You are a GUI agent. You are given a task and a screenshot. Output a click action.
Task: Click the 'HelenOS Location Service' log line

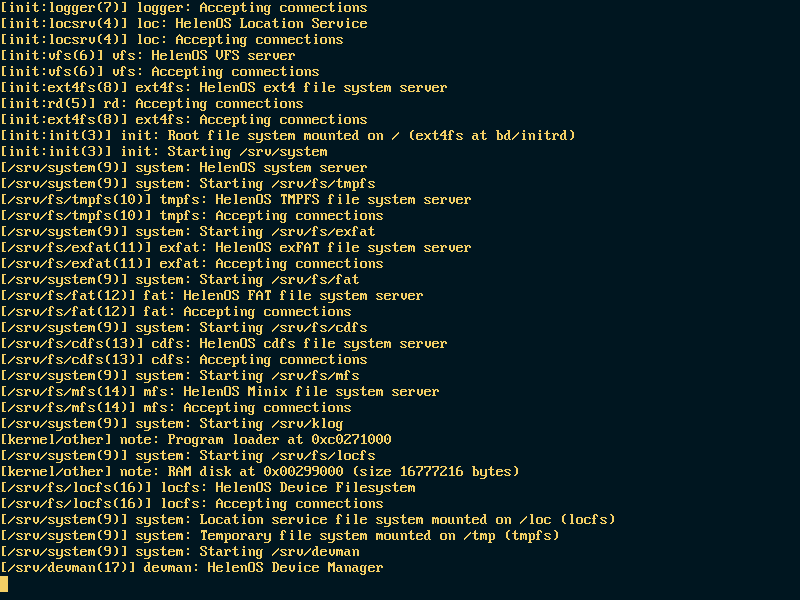click(184, 24)
